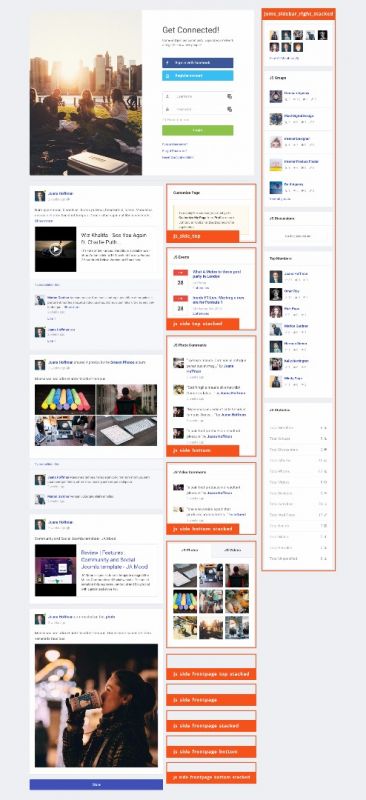366x800 pixels.
Task: Switch to the JS Videos tab
Action: 233,550
